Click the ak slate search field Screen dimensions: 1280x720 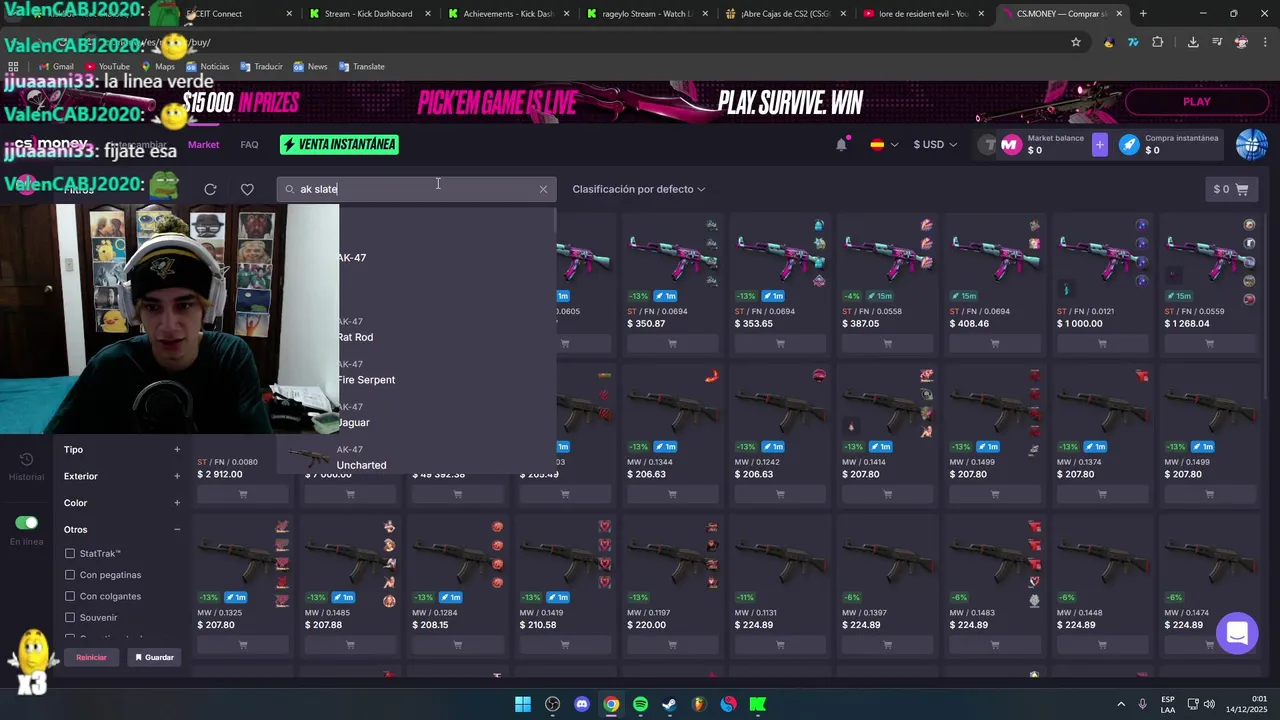pyautogui.click(x=415, y=189)
